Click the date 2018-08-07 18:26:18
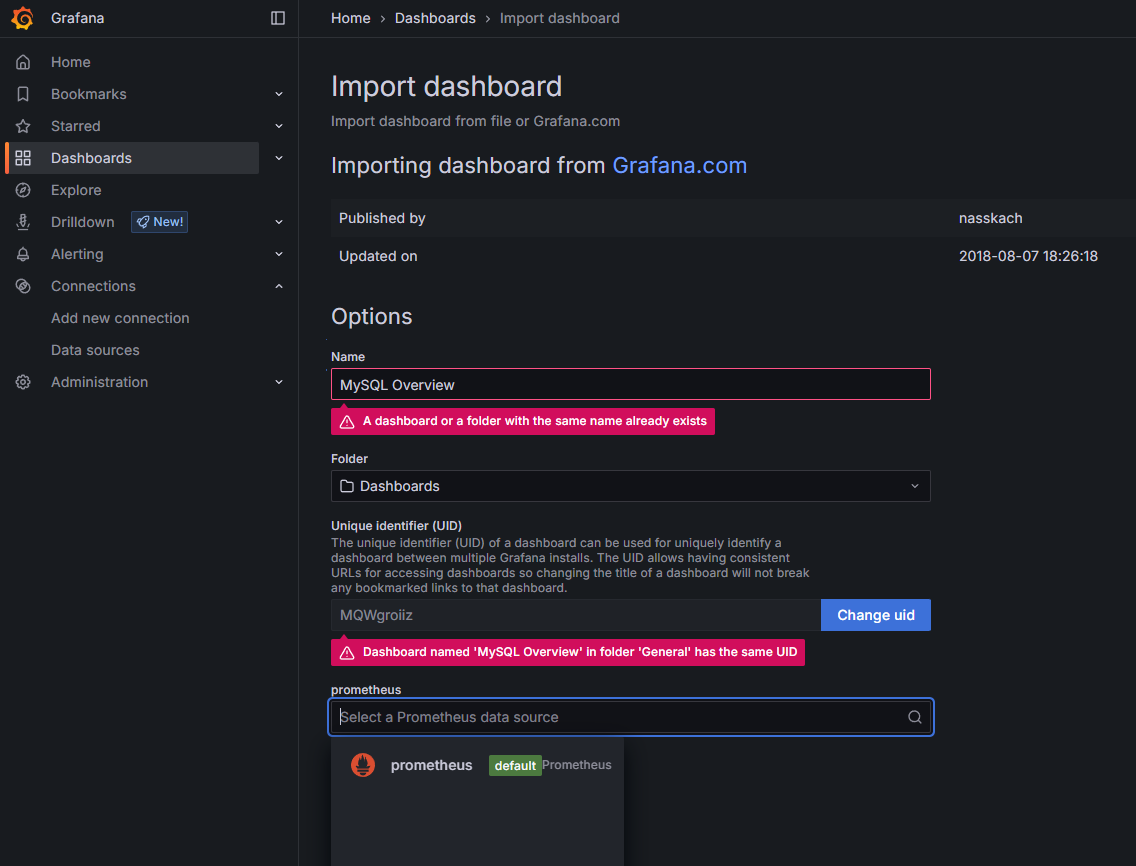Viewport: 1136px width, 866px height. pos(1028,256)
